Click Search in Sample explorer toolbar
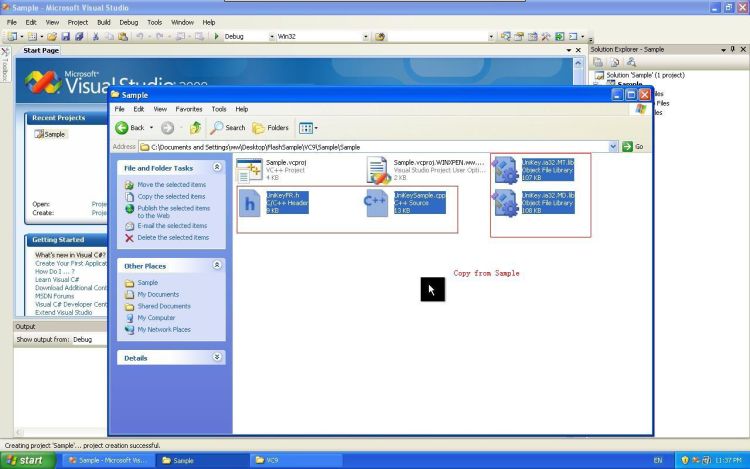 [228, 128]
